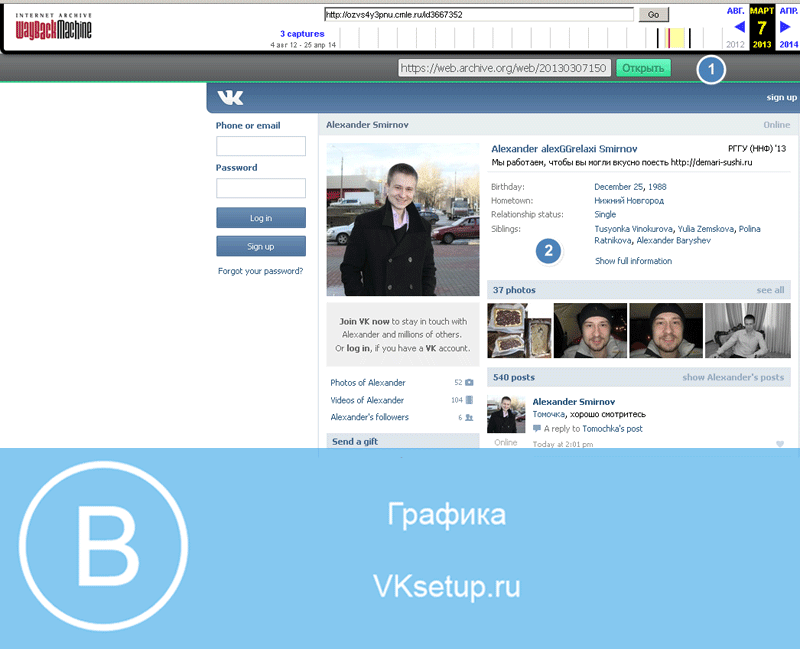Click sign up in VK header
The width and height of the screenshot is (800, 649).
[781, 97]
